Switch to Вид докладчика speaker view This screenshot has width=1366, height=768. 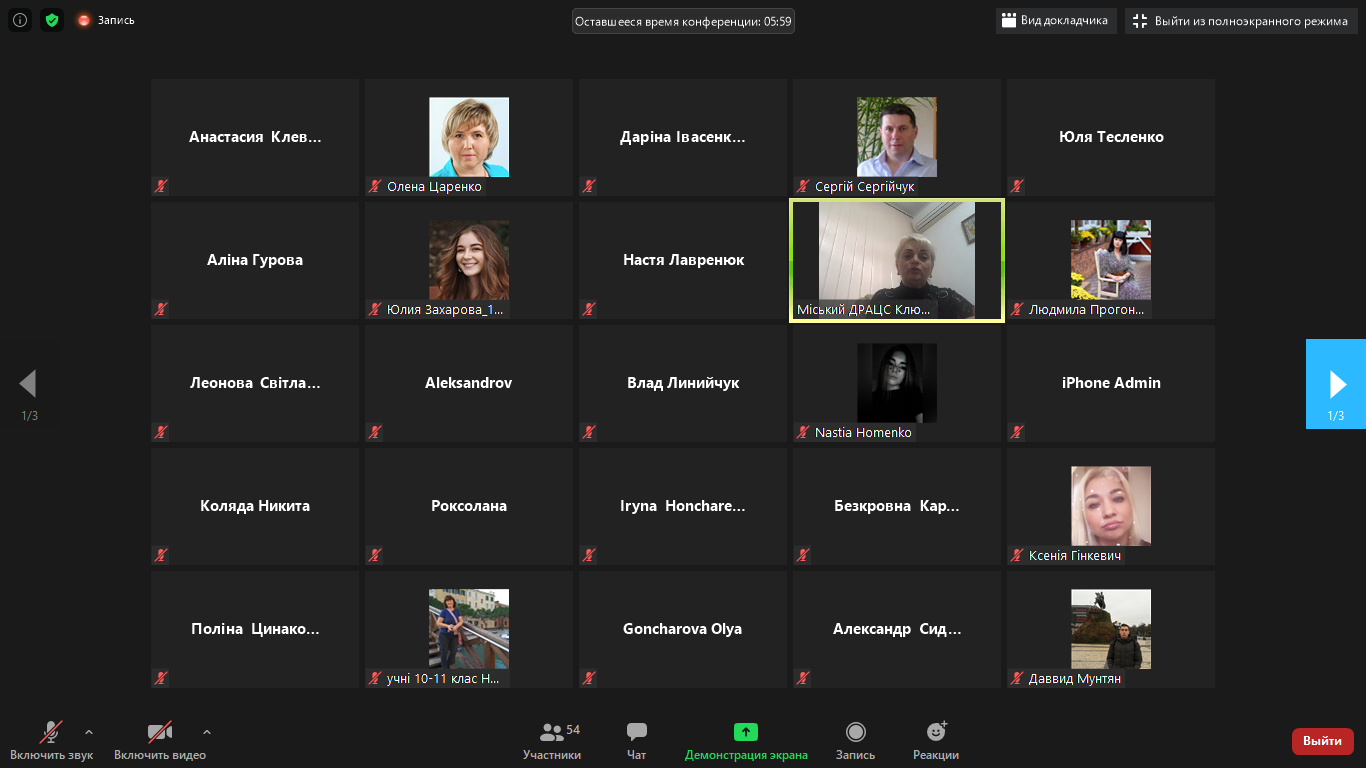coord(1055,20)
